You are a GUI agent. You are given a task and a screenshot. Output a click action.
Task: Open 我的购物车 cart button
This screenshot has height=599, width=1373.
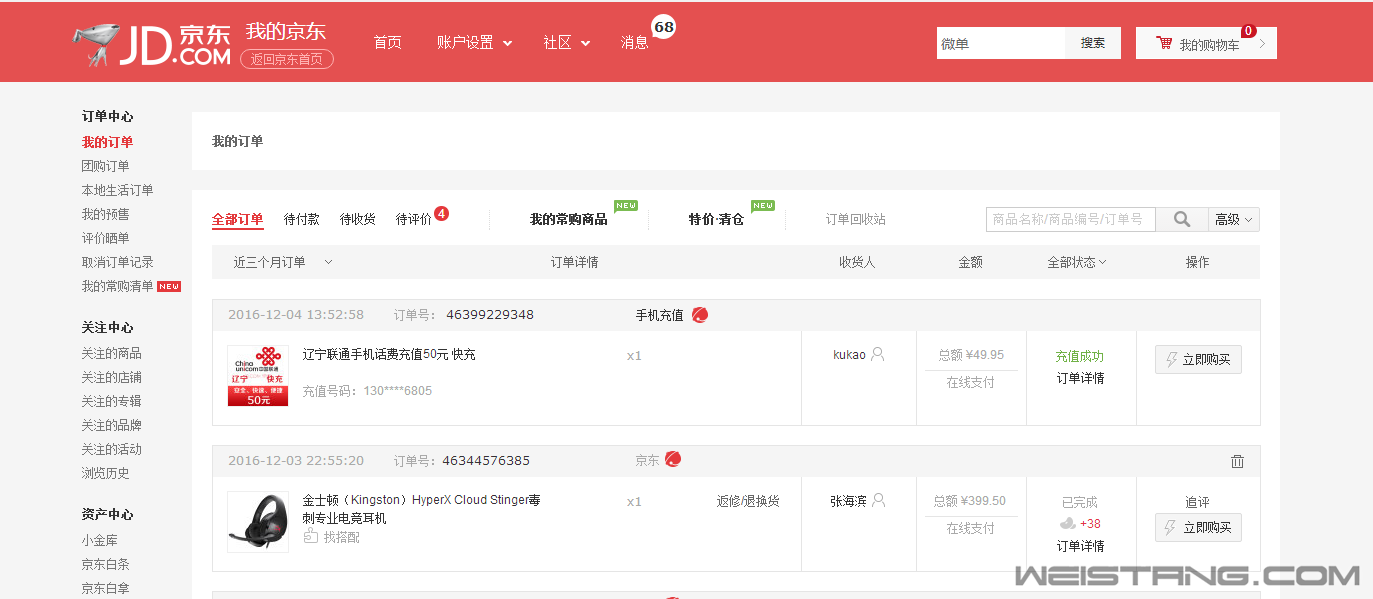1206,43
